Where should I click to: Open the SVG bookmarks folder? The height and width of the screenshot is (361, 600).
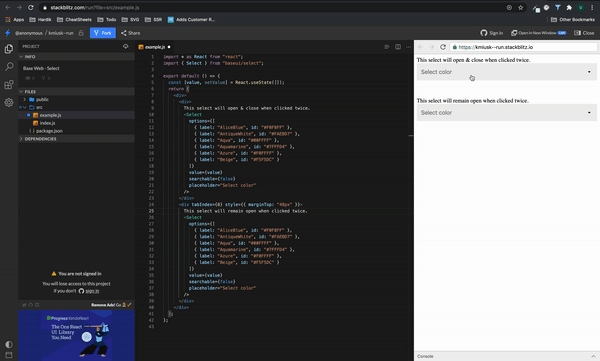pos(130,20)
